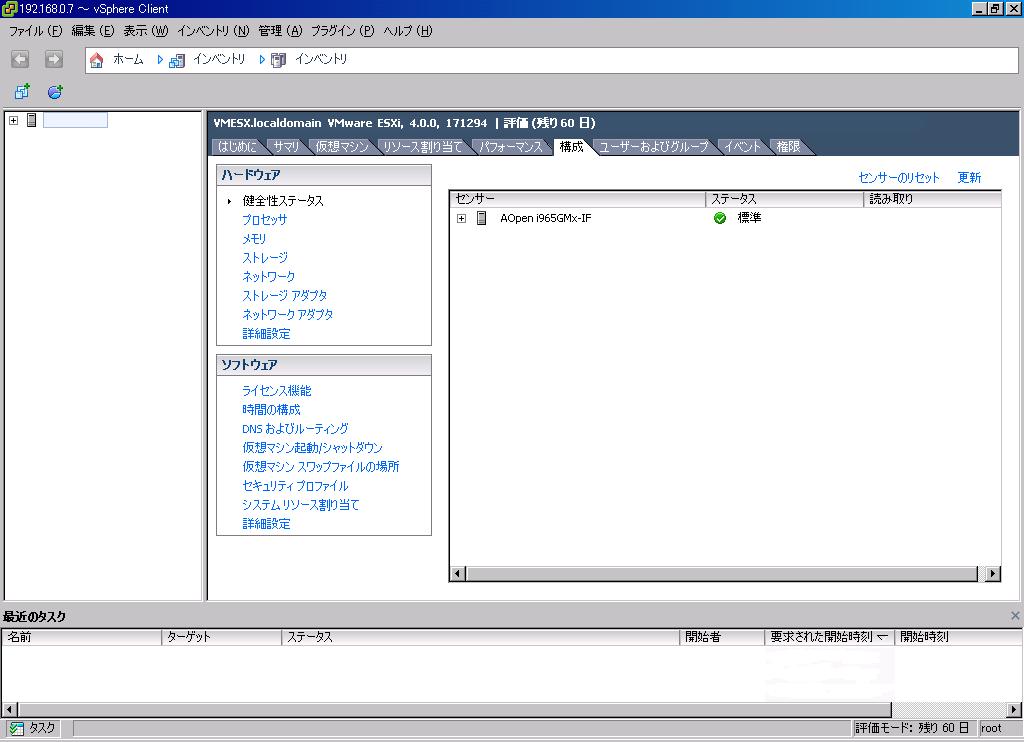The height and width of the screenshot is (742, 1024).
Task: Click the 名前 column header in recent tasks
Action: 82,637
